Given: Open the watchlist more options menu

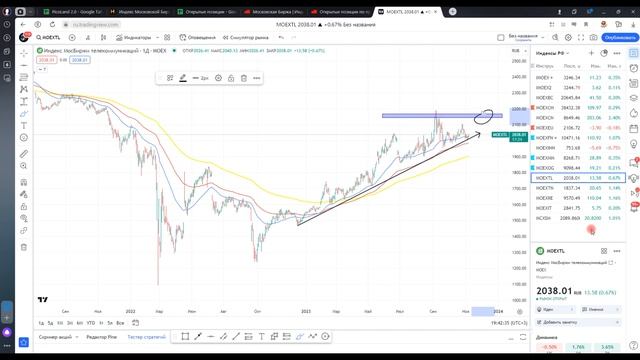Looking at the screenshot, I should pyautogui.click(x=617, y=53).
